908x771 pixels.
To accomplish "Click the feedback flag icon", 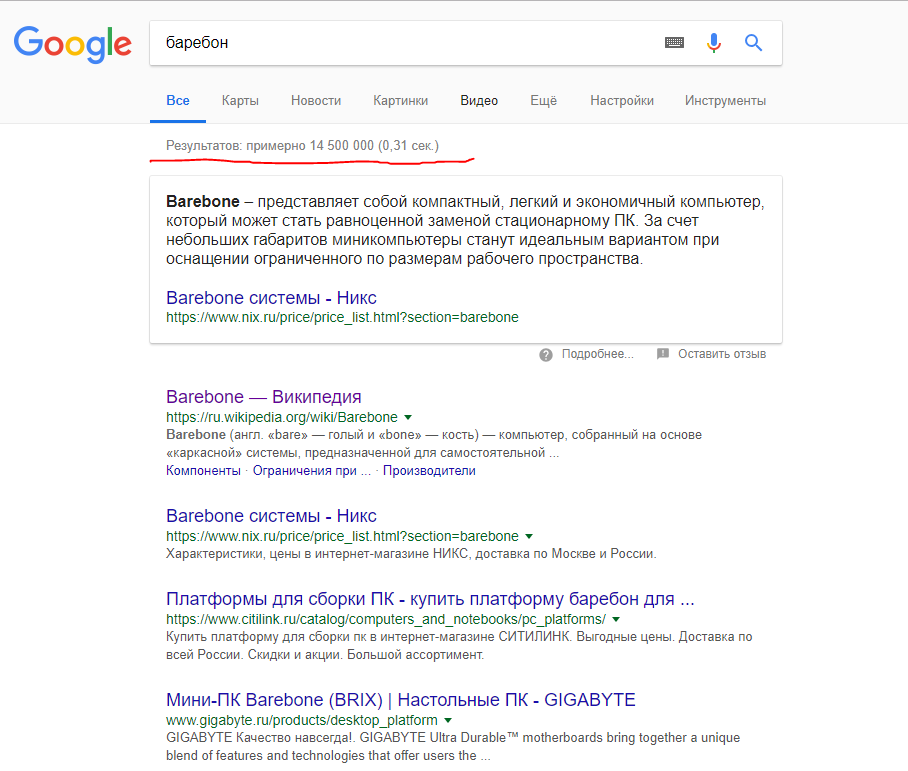I will 663,354.
